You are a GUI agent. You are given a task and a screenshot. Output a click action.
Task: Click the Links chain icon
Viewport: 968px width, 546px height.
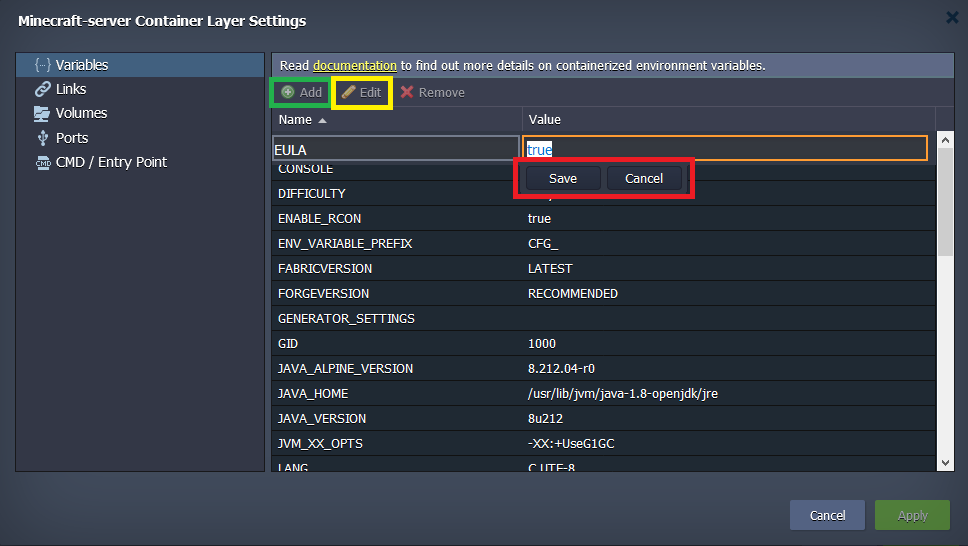pyautogui.click(x=42, y=89)
